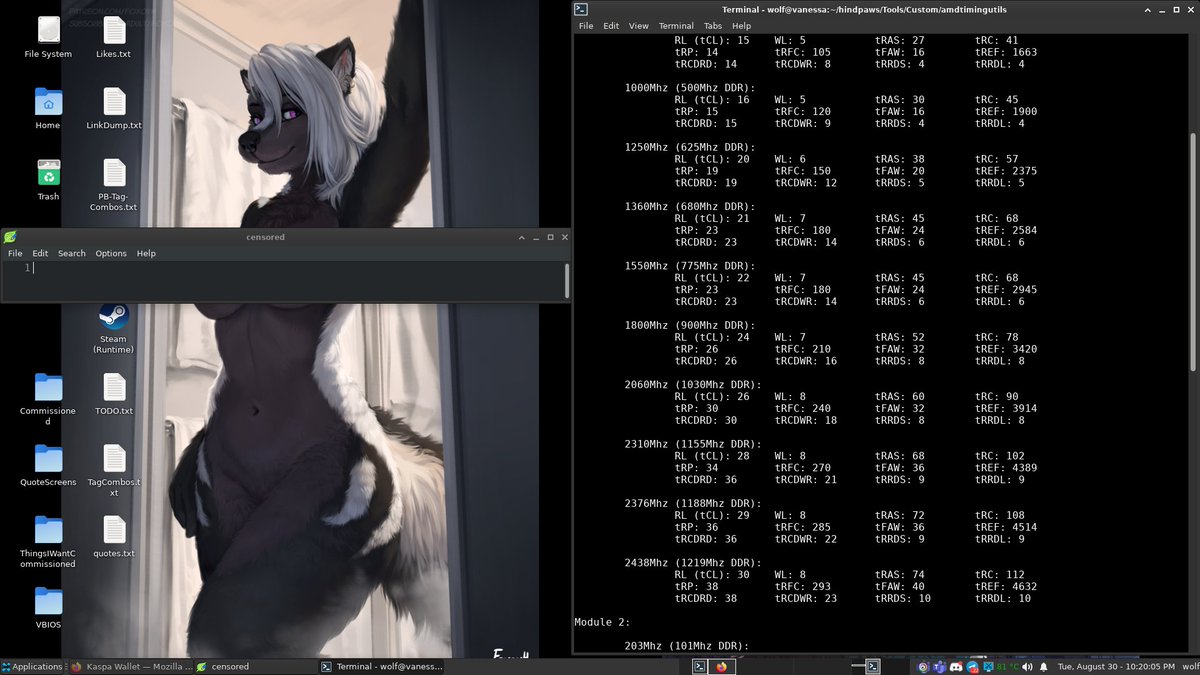Click the 'tREF: 4632' value

[1005, 587]
